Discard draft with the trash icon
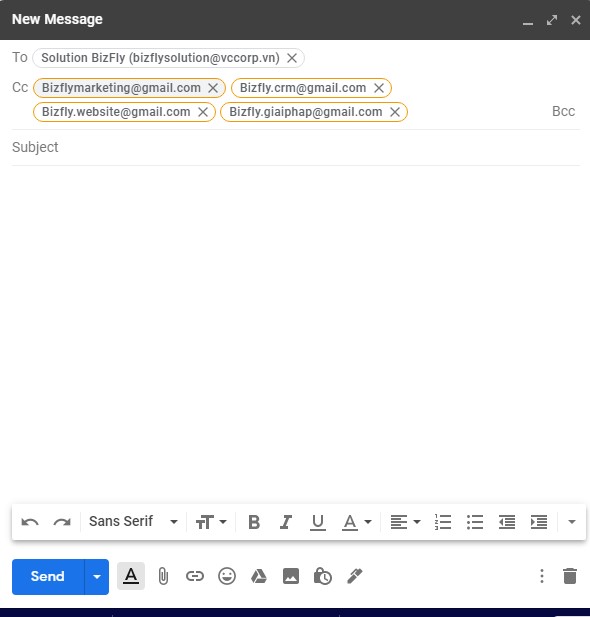 tap(570, 576)
